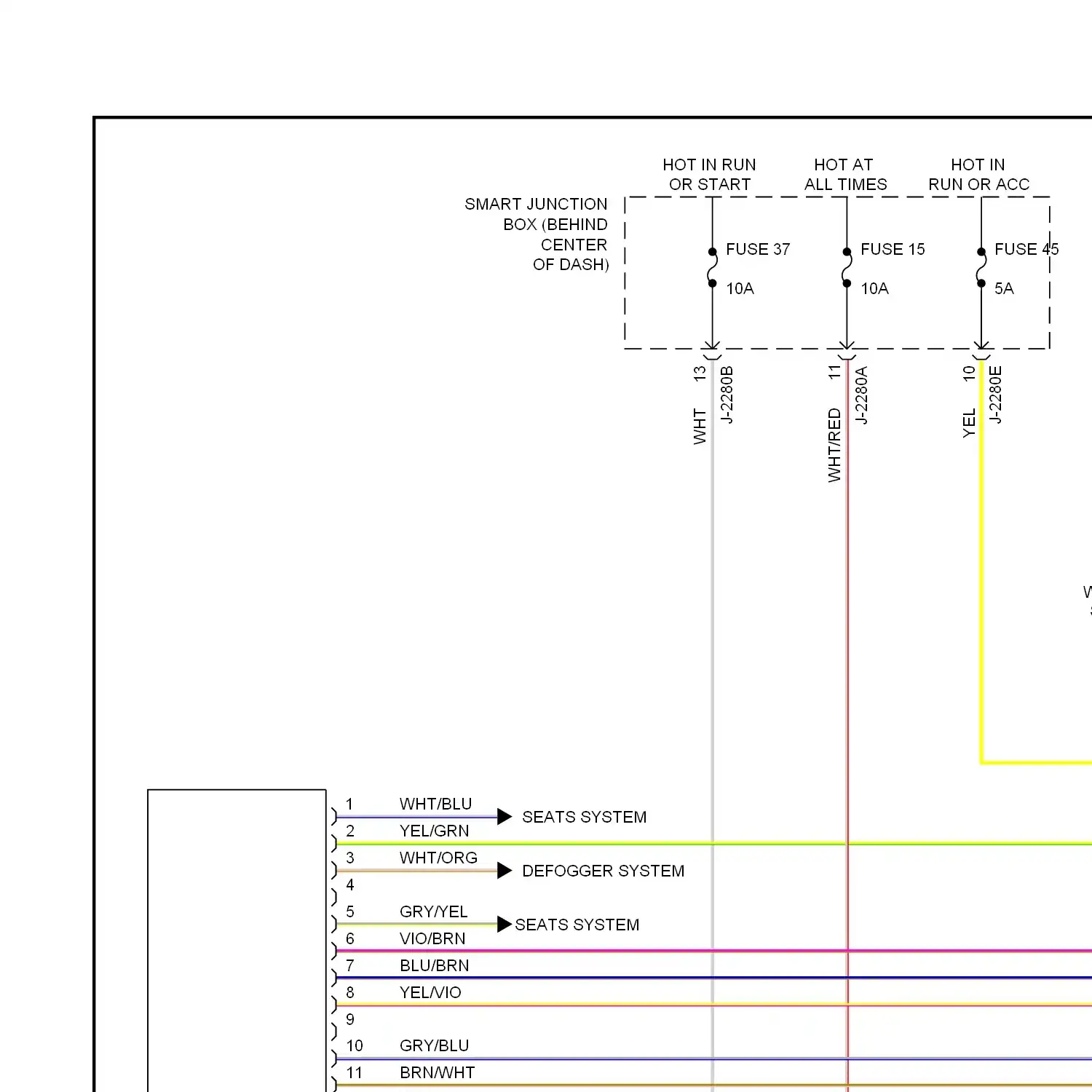Click the vertical WHT wire label
This screenshot has height=1092, width=1092.
(x=700, y=426)
